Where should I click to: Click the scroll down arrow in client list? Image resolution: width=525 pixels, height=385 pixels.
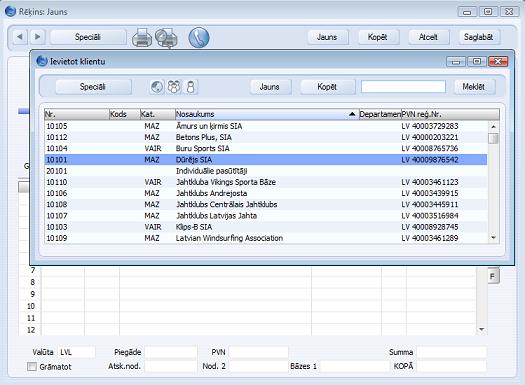click(493, 238)
